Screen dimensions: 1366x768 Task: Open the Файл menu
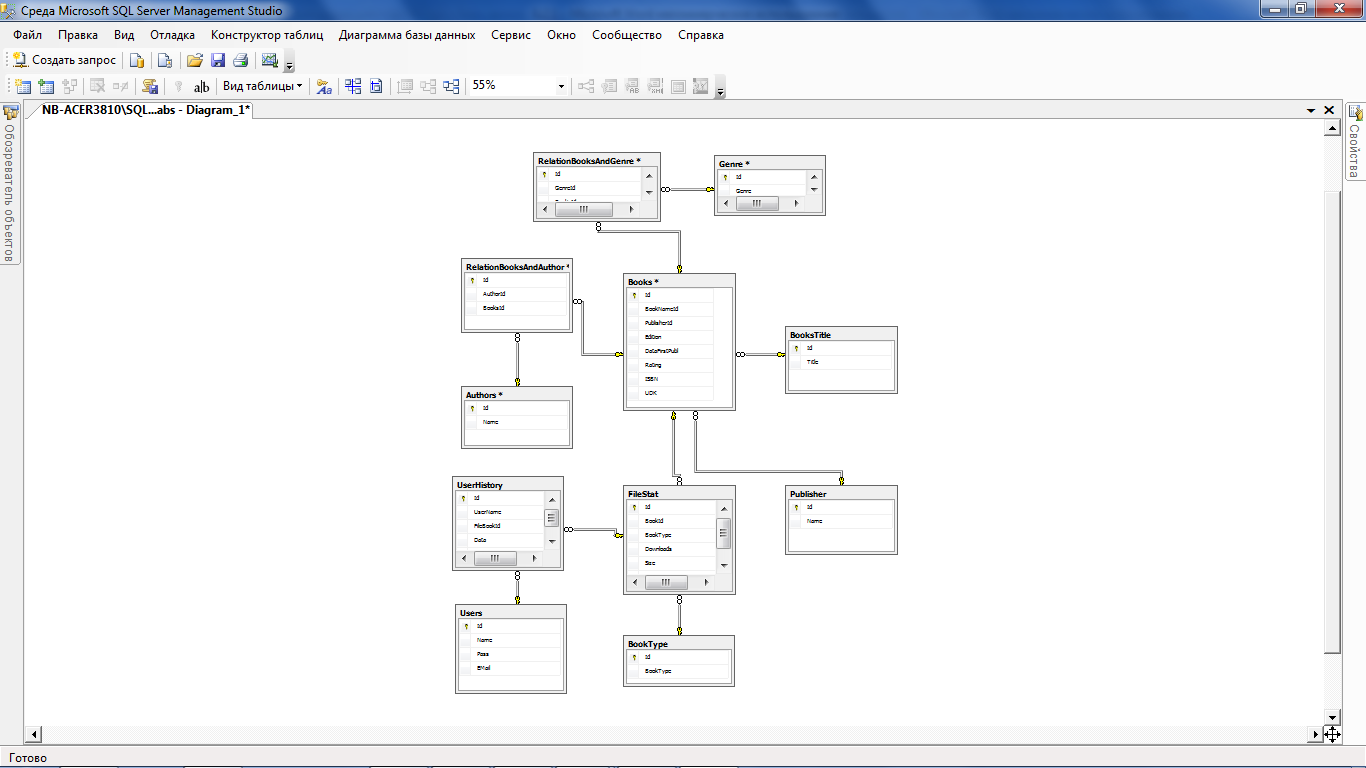coord(27,35)
